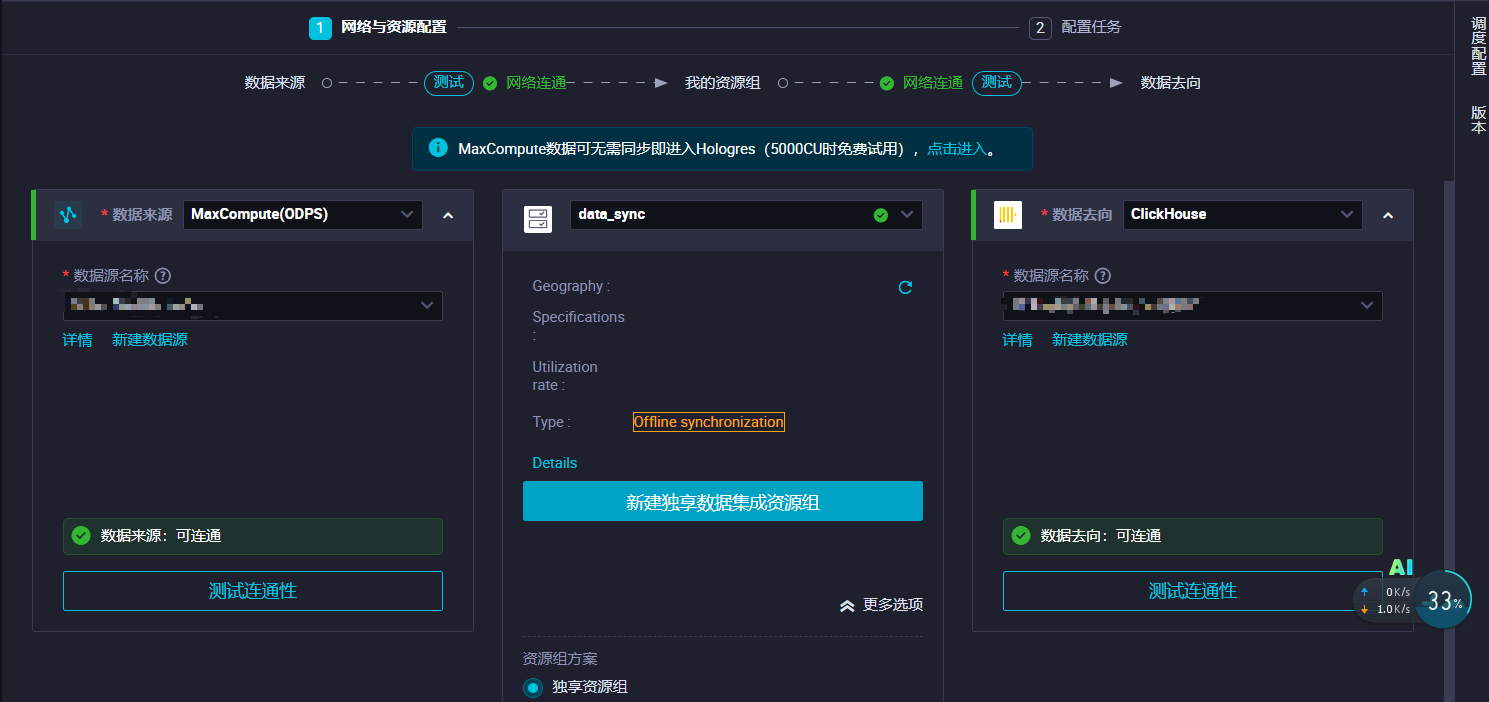1489x702 pixels.
Task: Click green check icon in 数据去向 可连通
Action: pyautogui.click(x=1021, y=535)
